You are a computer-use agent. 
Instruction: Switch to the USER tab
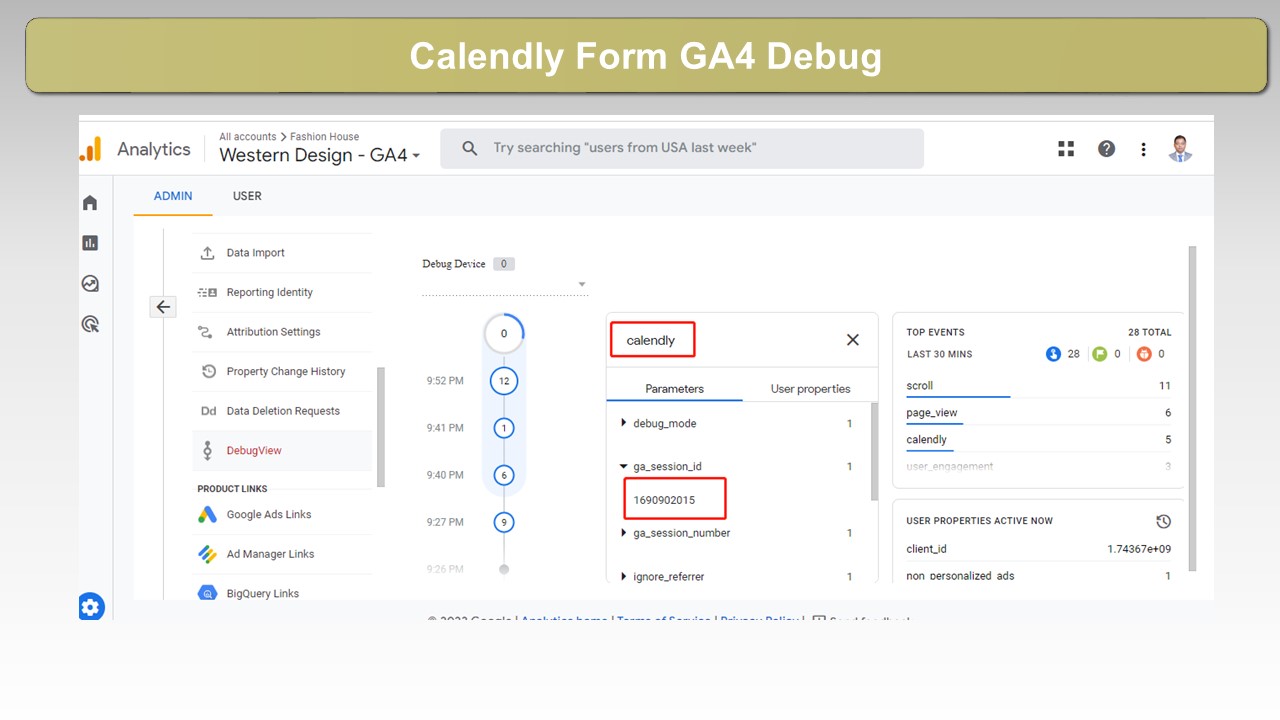pyautogui.click(x=247, y=196)
